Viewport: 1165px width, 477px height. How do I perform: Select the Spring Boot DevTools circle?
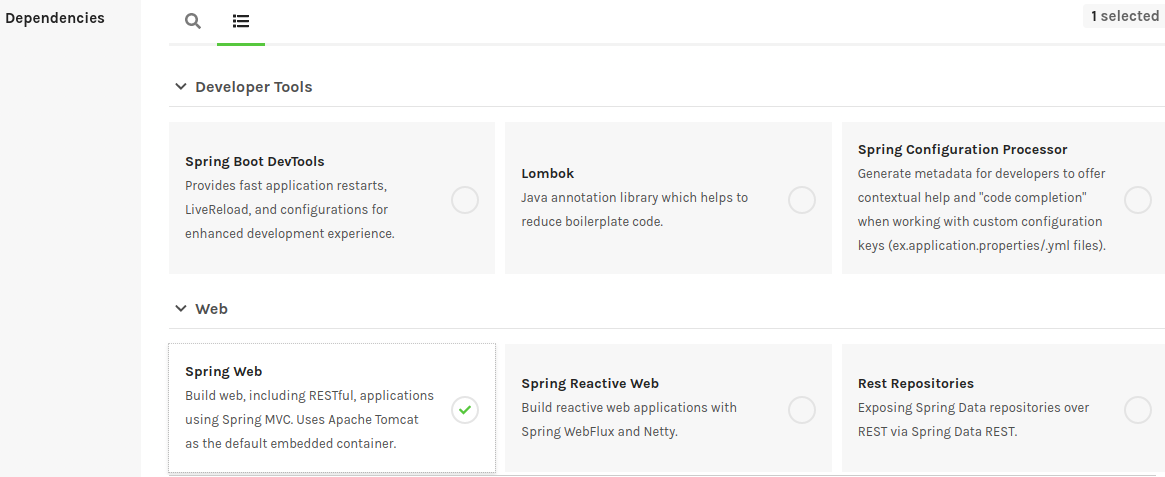(x=464, y=200)
